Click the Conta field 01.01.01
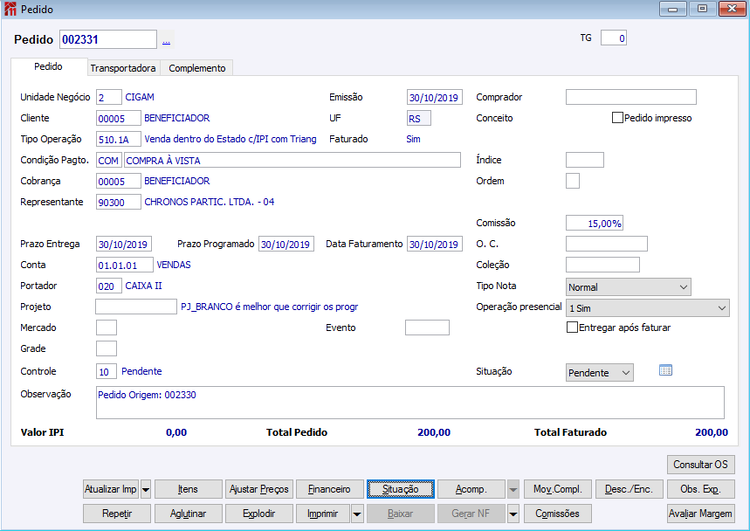 (x=124, y=265)
